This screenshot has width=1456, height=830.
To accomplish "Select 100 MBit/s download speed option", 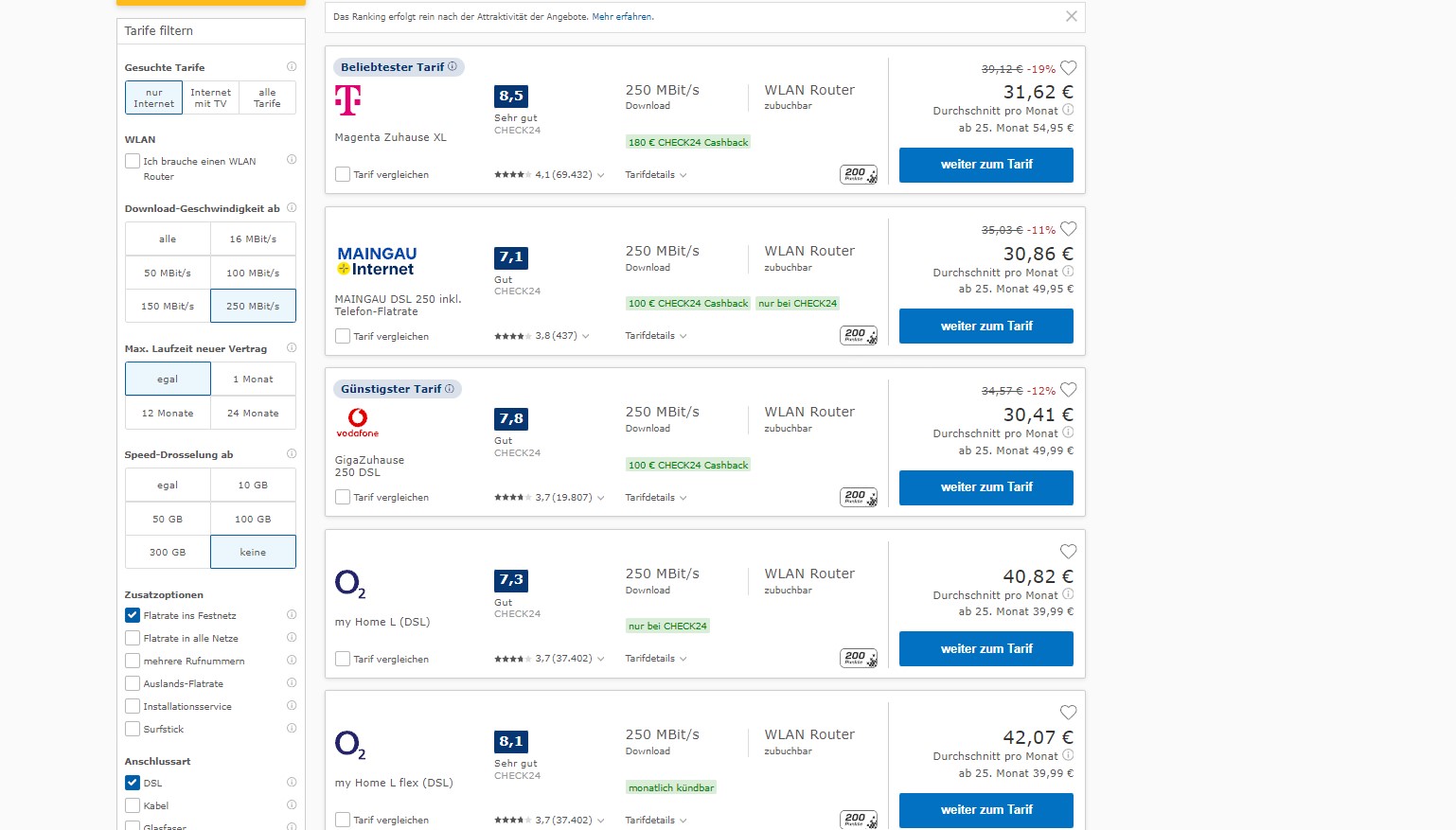I will pyautogui.click(x=253, y=273).
